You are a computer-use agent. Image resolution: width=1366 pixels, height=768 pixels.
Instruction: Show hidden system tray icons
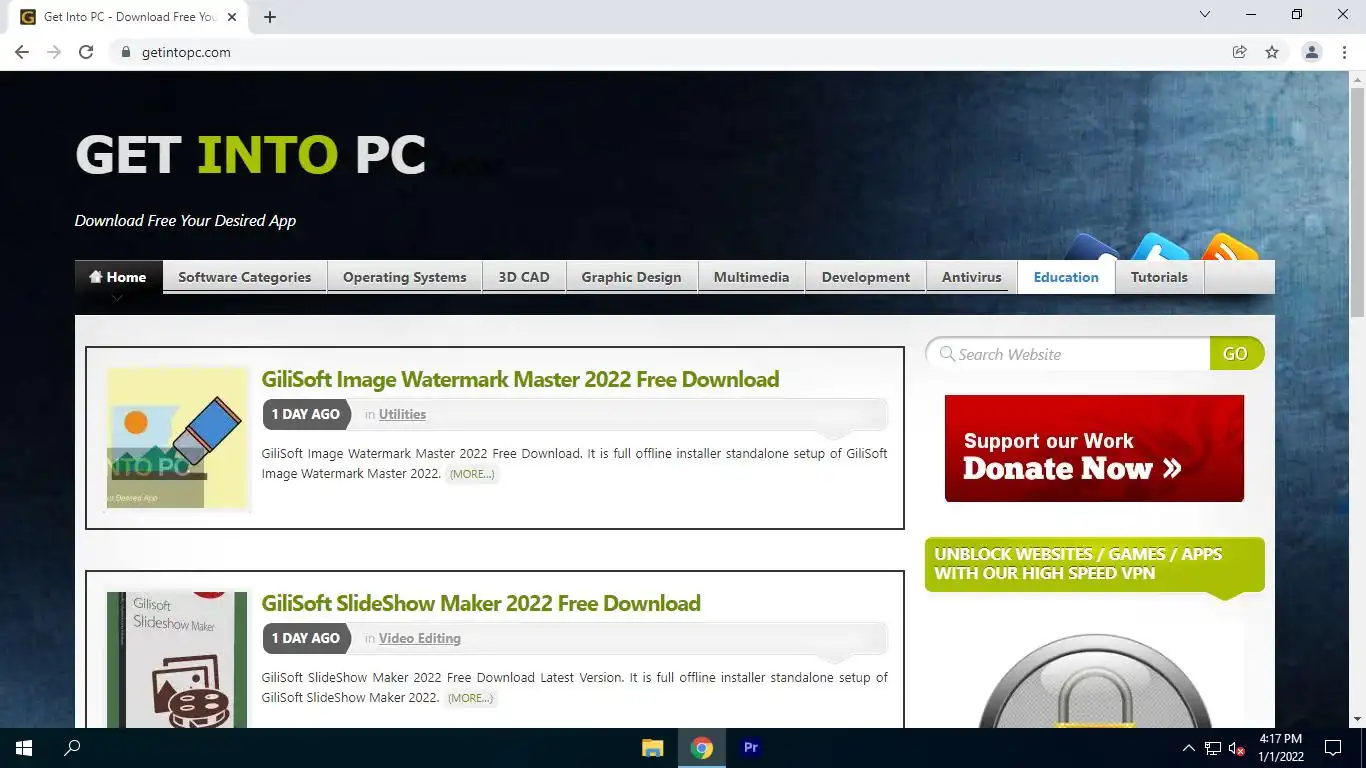[1188, 748]
